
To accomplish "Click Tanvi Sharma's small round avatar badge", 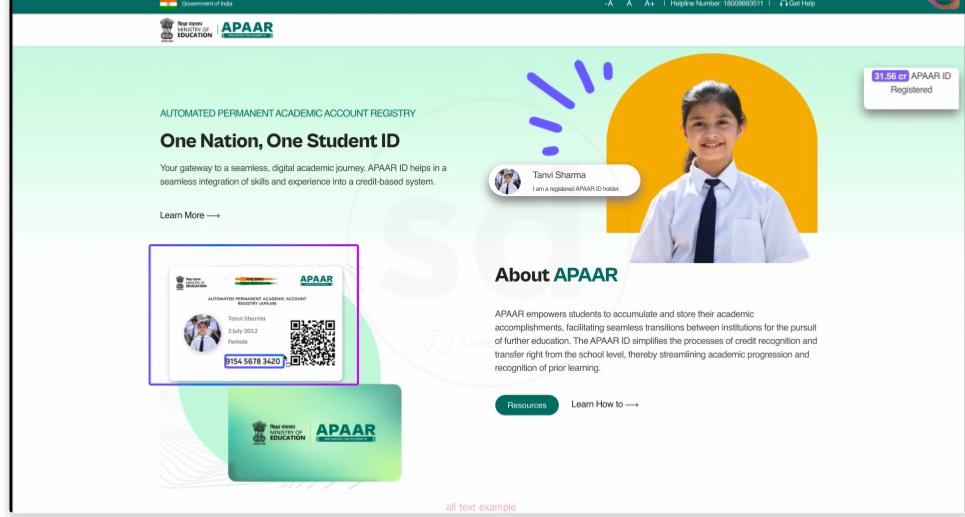I will pyautogui.click(x=508, y=181).
